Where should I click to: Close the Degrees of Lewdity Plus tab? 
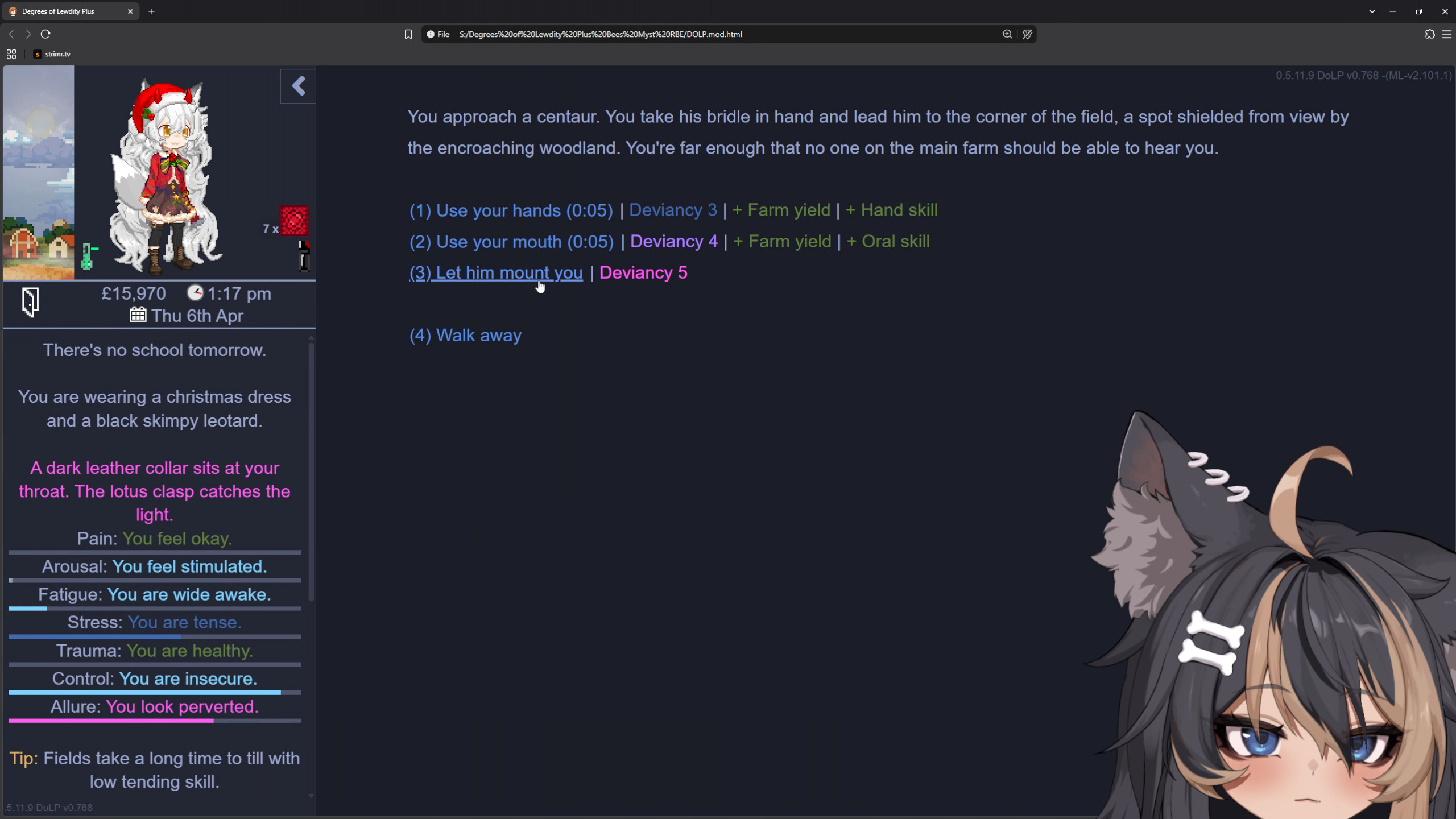tap(130, 11)
